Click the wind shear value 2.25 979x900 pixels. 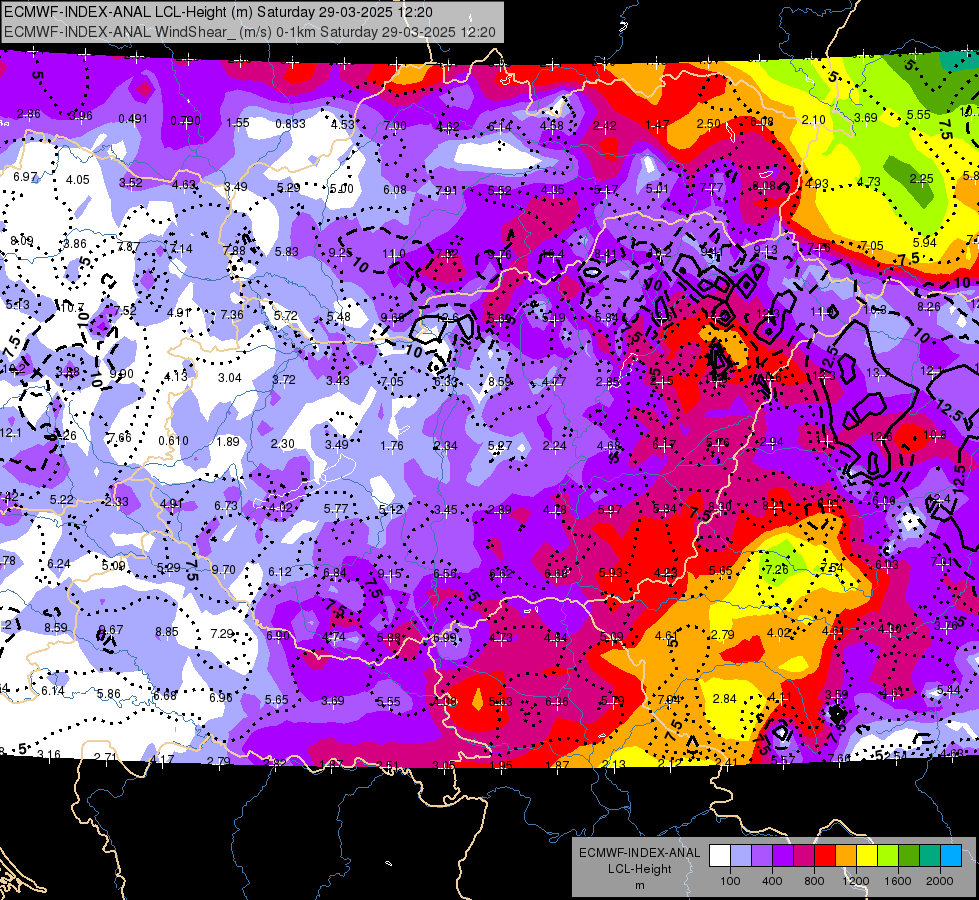tap(922, 179)
